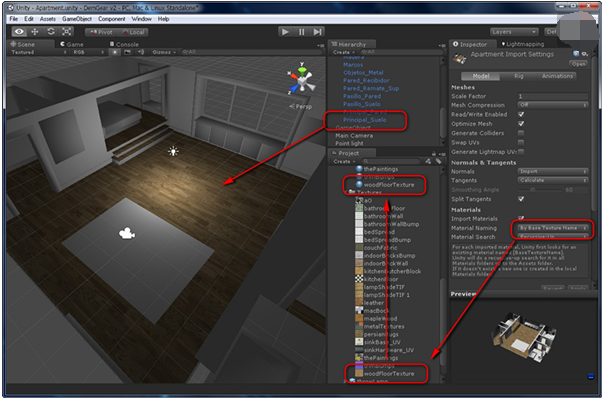Select Main Camera in Hierarchy
Image resolution: width=602 pixels, height=399 pixels.
coord(354,136)
